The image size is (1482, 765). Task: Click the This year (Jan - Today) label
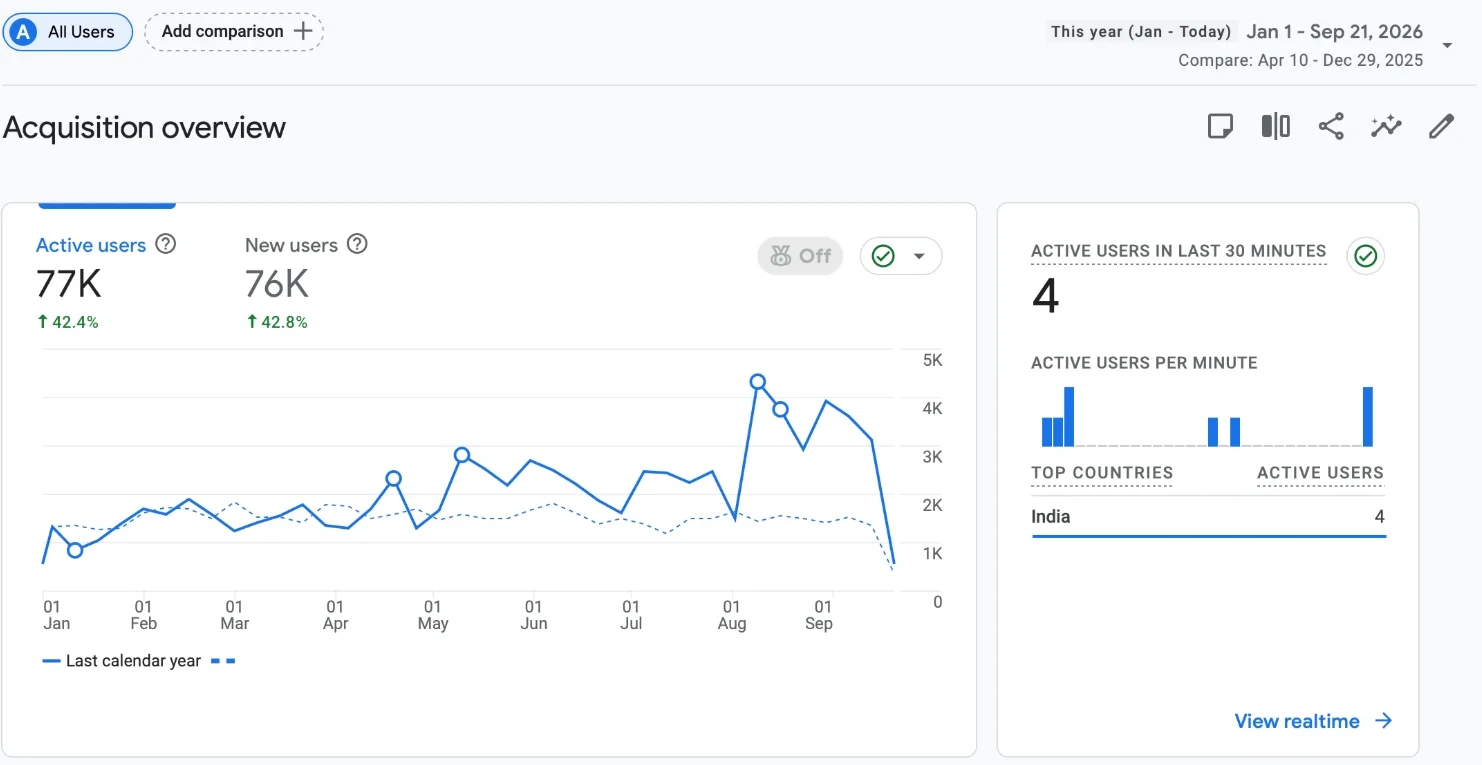1141,32
